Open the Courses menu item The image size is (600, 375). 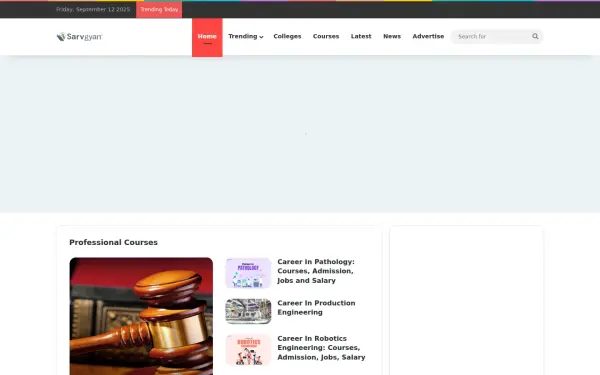point(326,36)
